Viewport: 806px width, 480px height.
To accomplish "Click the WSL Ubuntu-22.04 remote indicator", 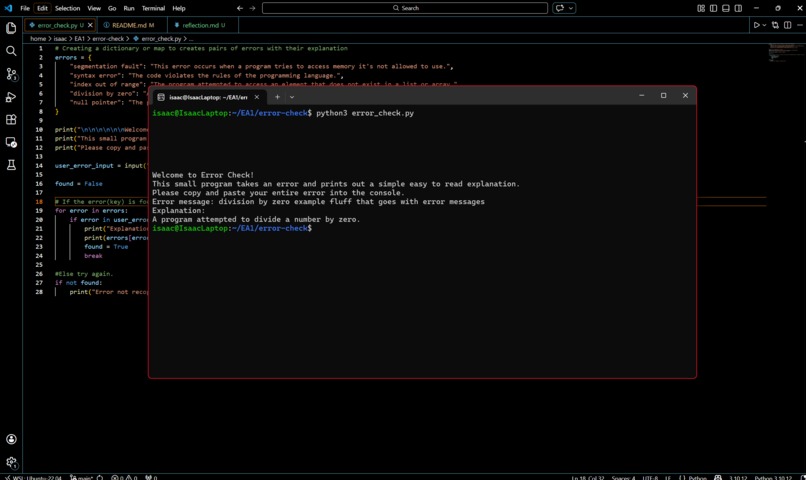I will 33,477.
